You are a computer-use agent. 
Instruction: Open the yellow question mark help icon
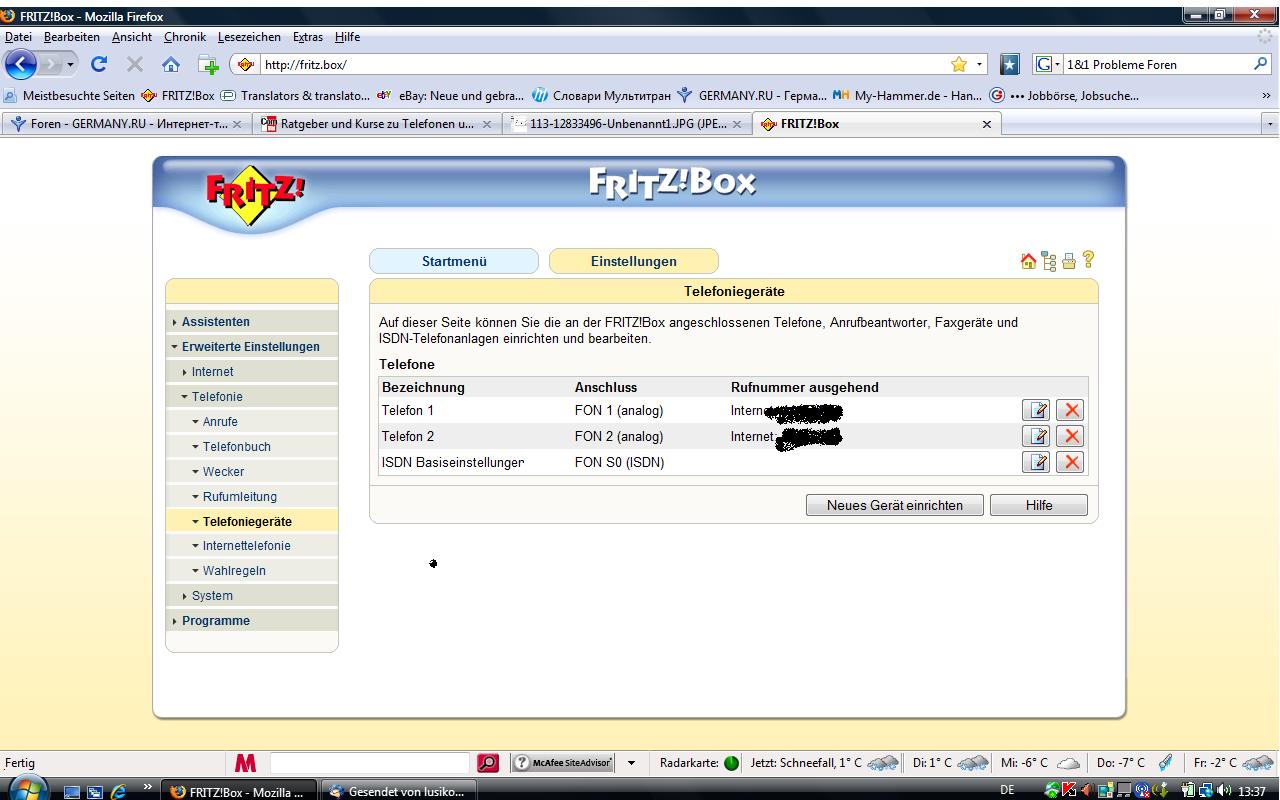tap(1089, 260)
